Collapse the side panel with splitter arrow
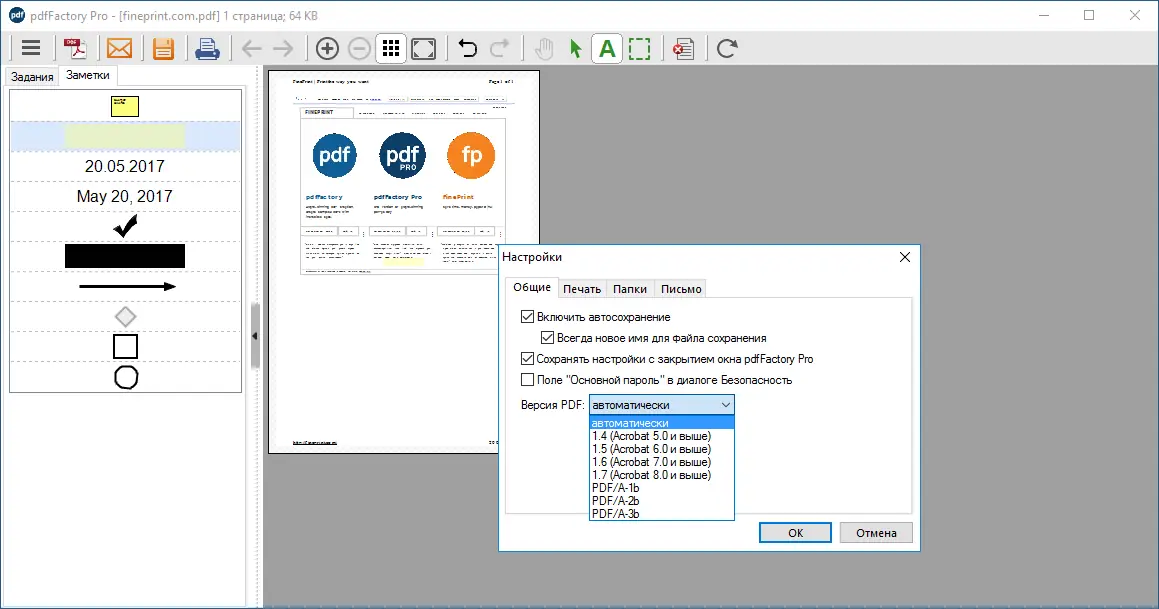Screen dimensions: 1159x609 click(x=255, y=336)
